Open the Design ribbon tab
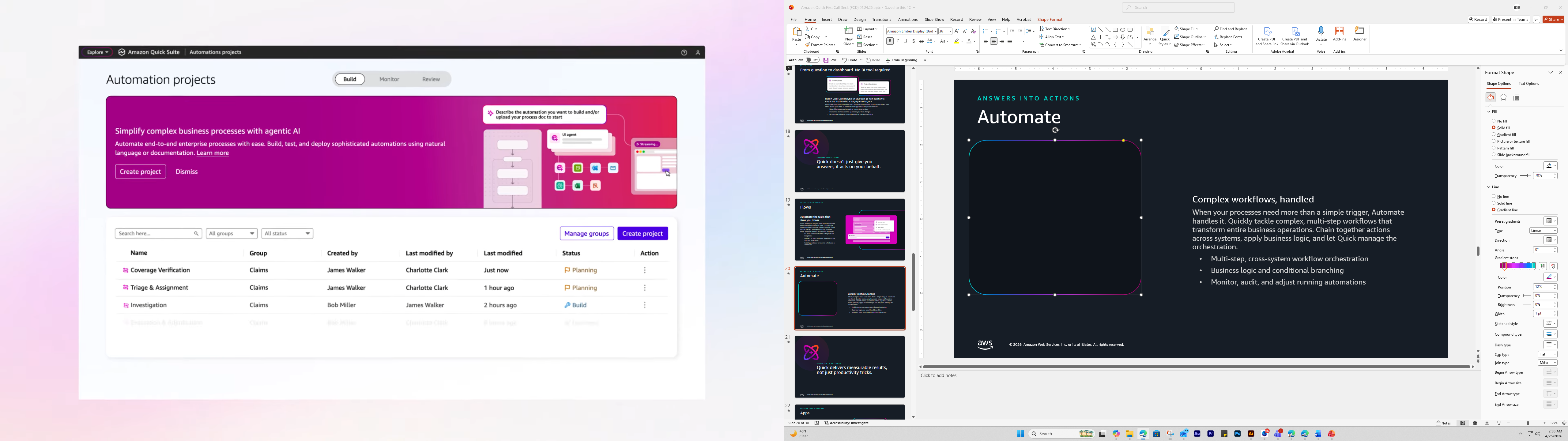This screenshot has height=441, width=1568. (x=859, y=20)
